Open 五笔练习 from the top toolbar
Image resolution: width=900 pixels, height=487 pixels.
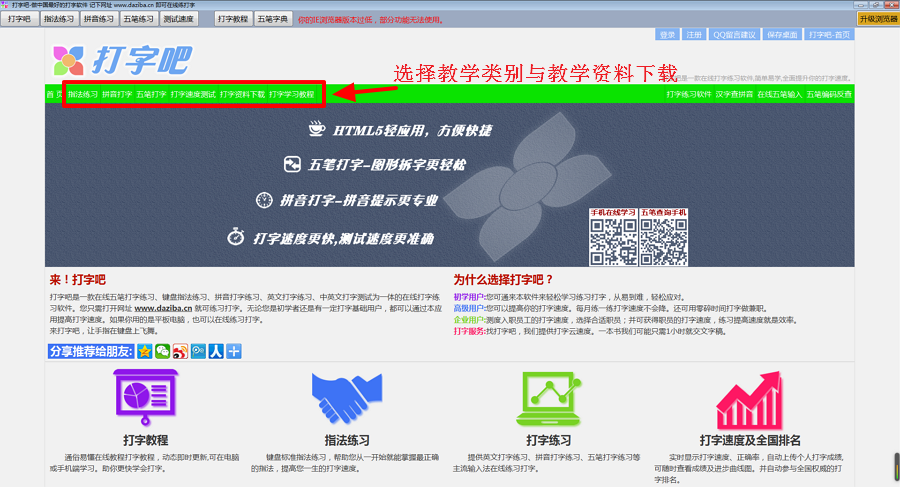point(138,19)
